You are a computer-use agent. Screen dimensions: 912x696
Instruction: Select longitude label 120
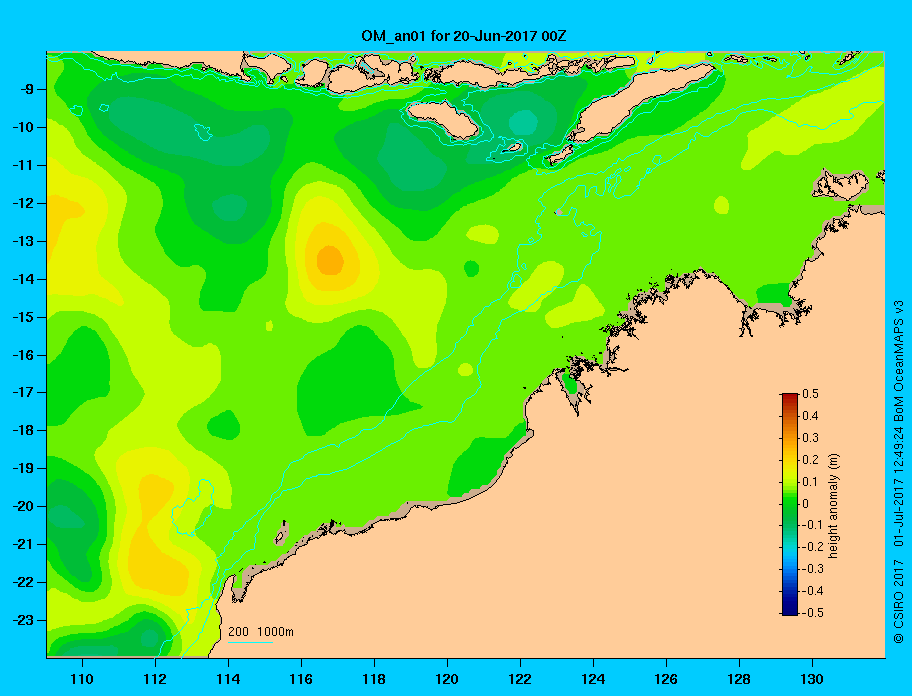(447, 679)
